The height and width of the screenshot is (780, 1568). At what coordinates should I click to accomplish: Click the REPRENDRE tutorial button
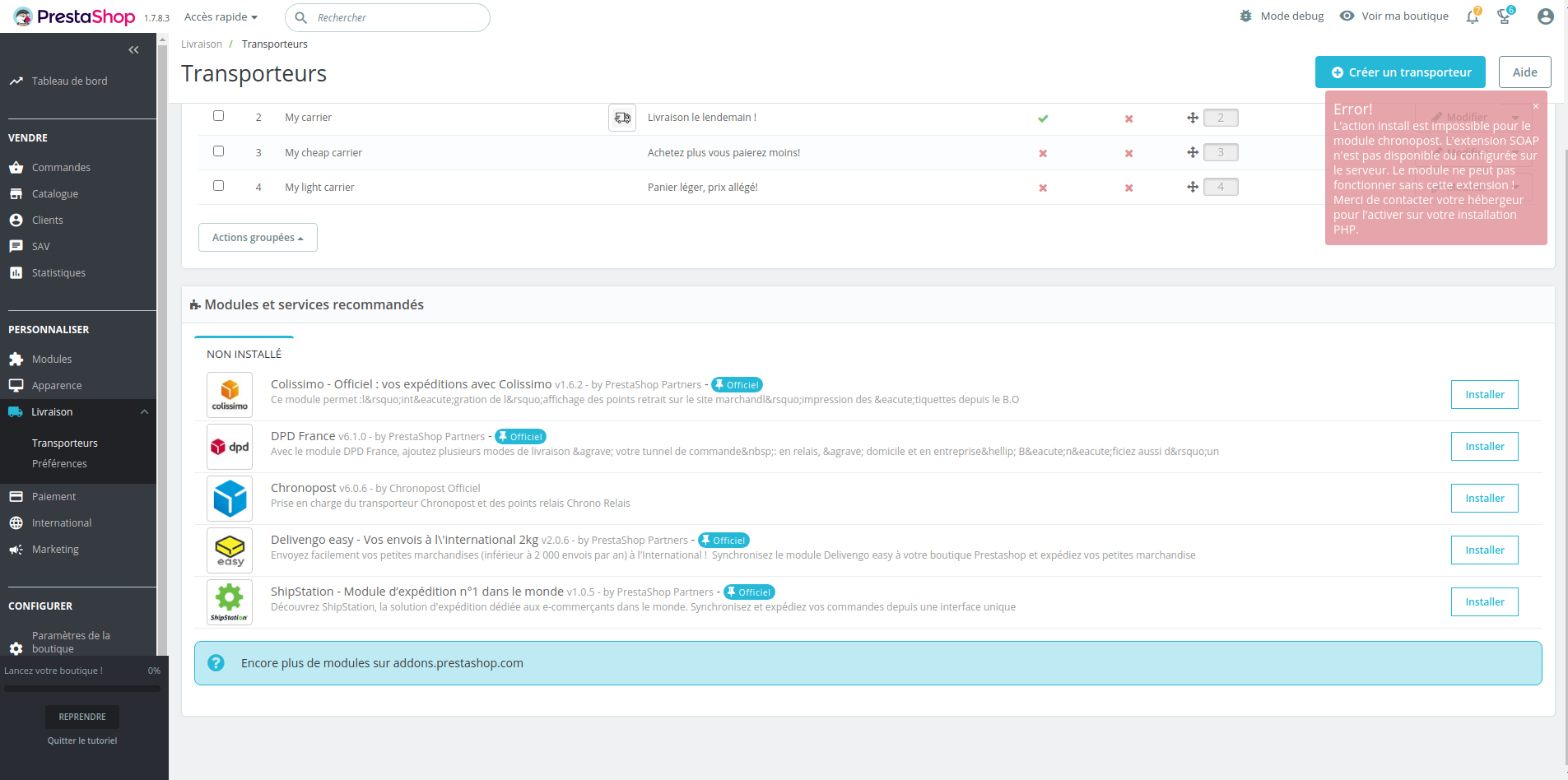pyautogui.click(x=82, y=717)
